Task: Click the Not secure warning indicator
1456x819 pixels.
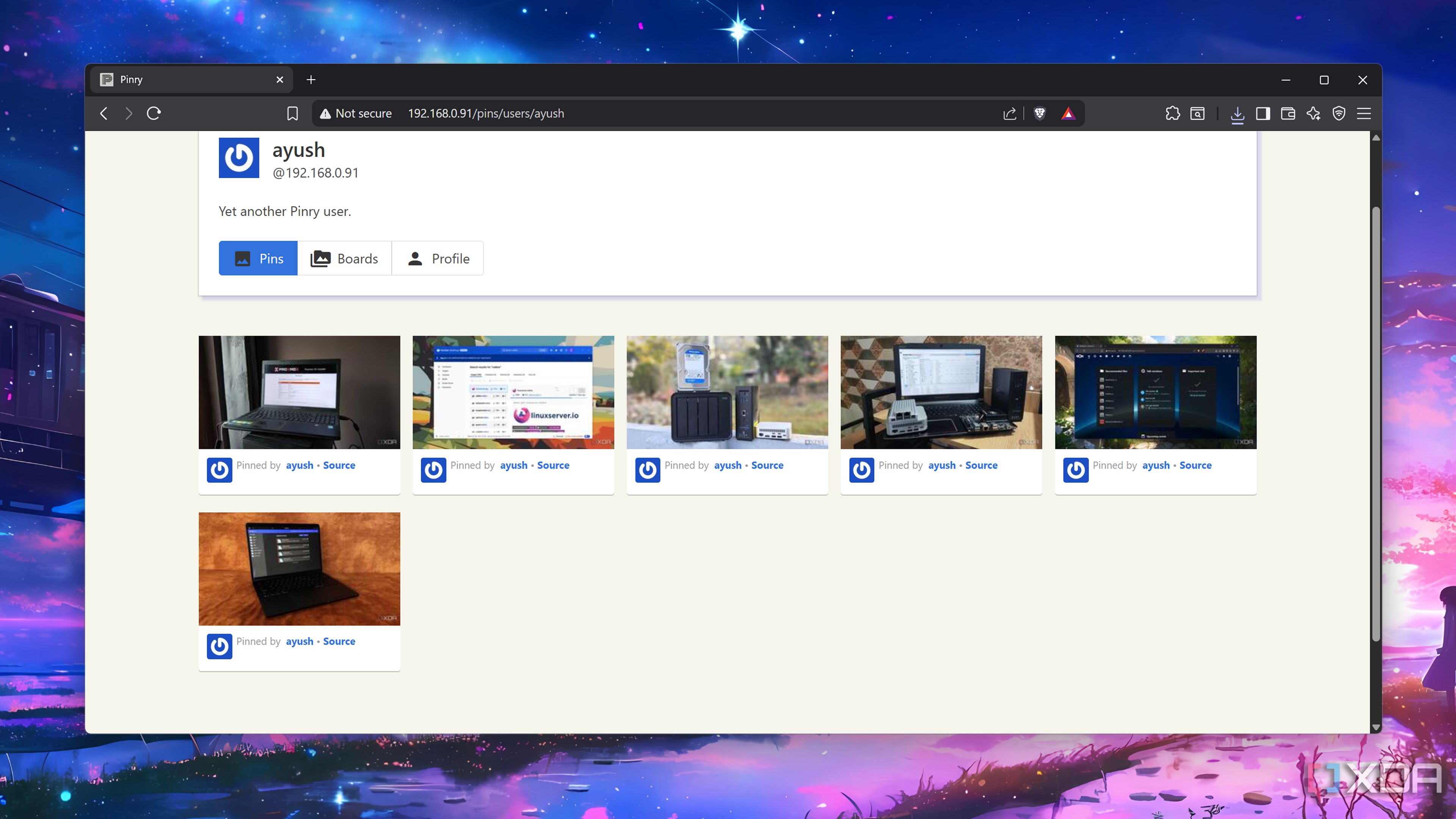Action: [x=356, y=114]
